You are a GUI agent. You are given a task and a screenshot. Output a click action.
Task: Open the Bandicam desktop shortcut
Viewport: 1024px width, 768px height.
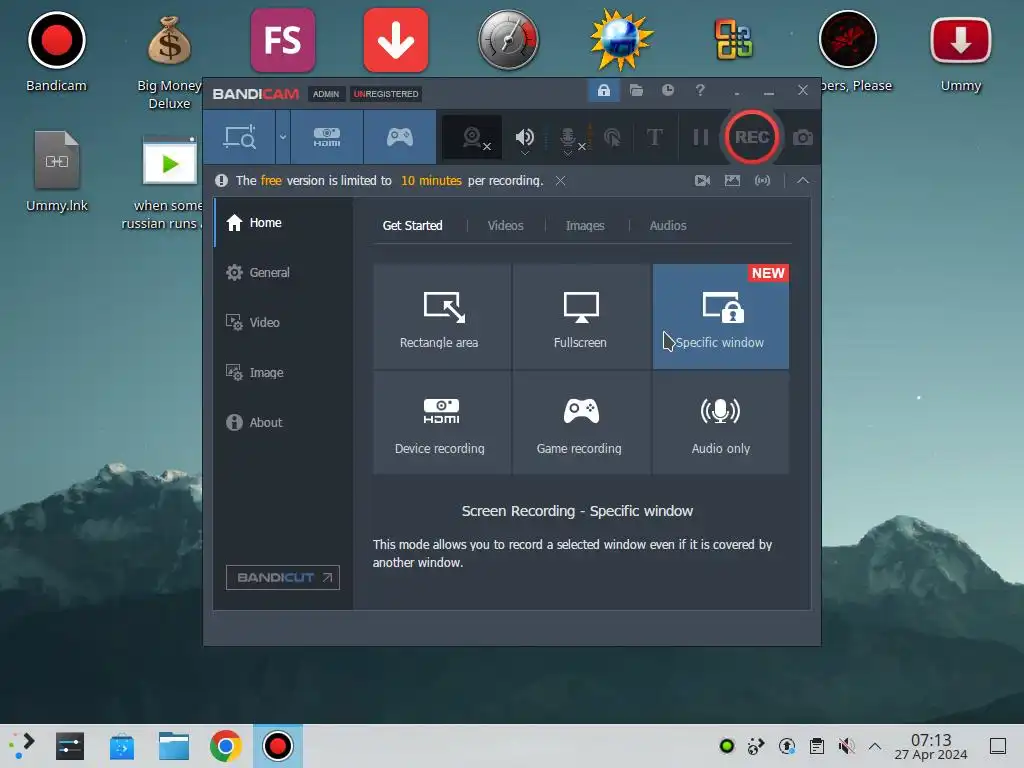click(57, 52)
